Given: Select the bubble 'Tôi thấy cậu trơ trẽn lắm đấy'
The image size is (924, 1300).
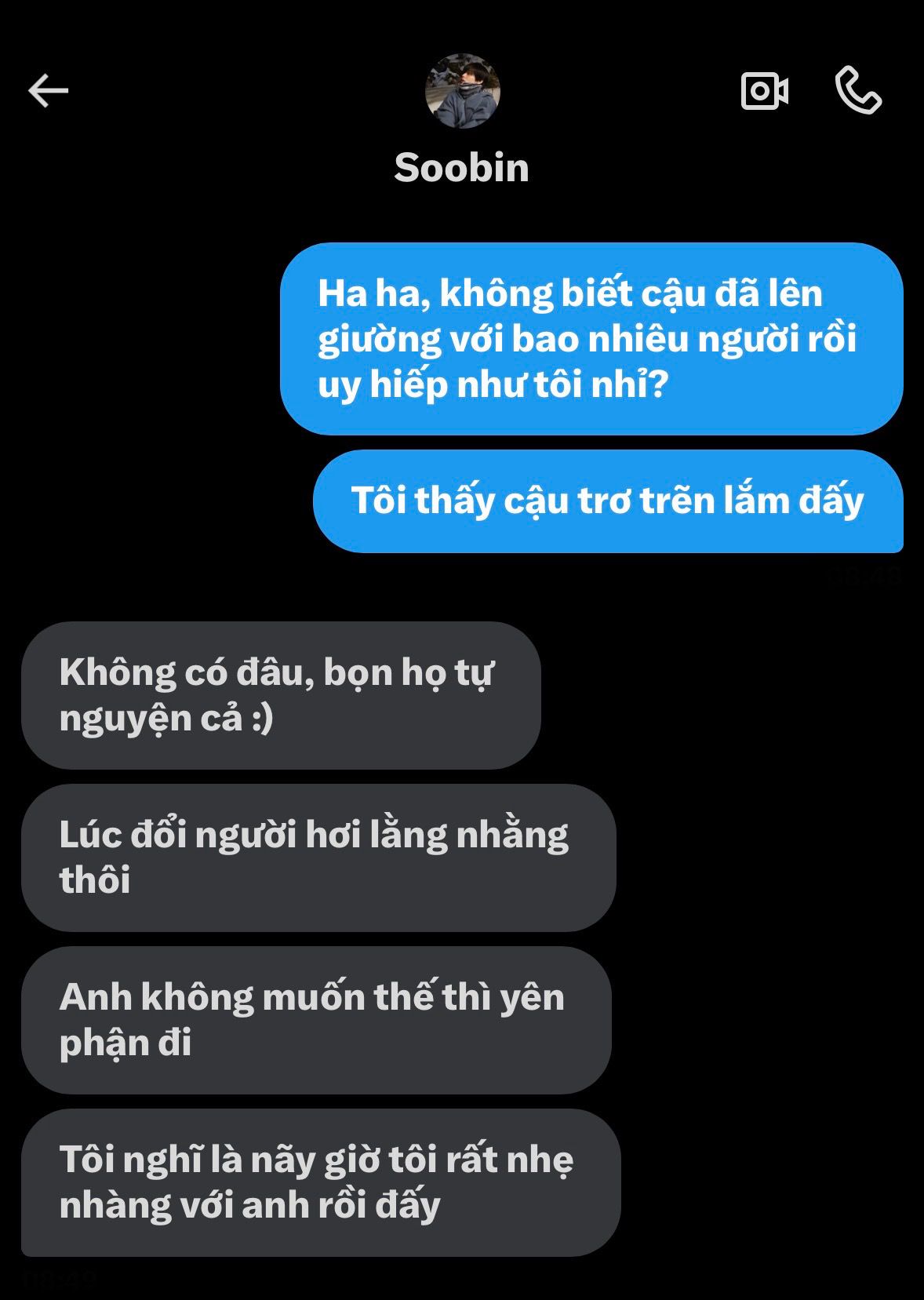Looking at the screenshot, I should tap(608, 501).
